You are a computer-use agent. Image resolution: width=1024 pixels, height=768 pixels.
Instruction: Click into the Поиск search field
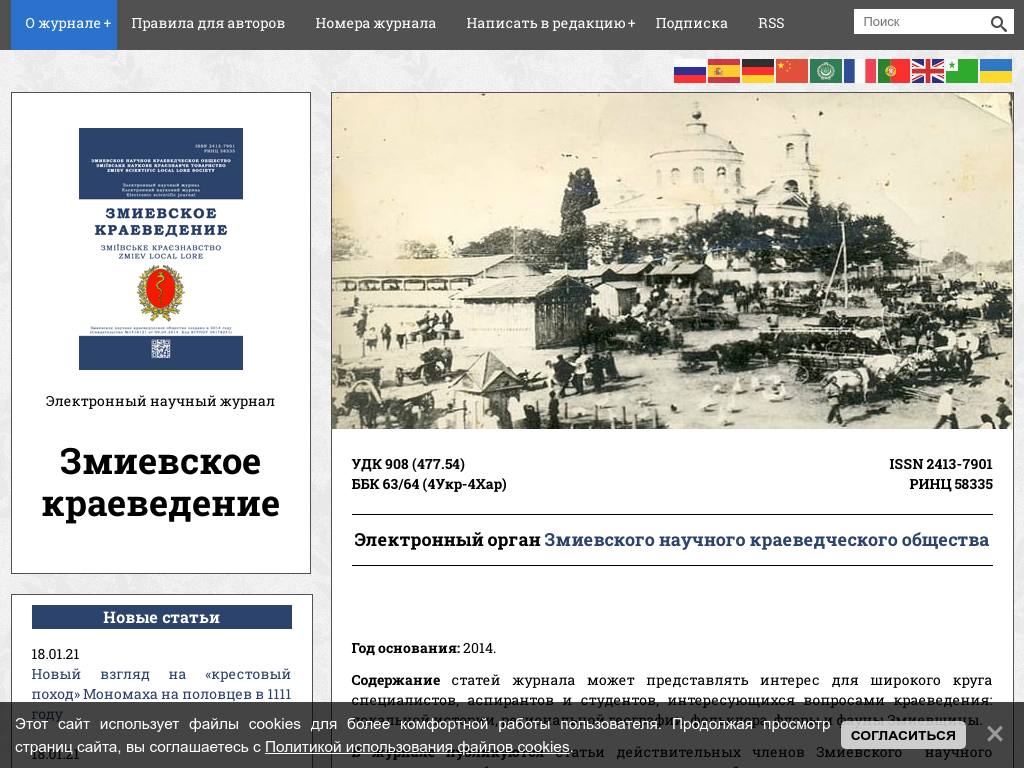click(x=921, y=22)
